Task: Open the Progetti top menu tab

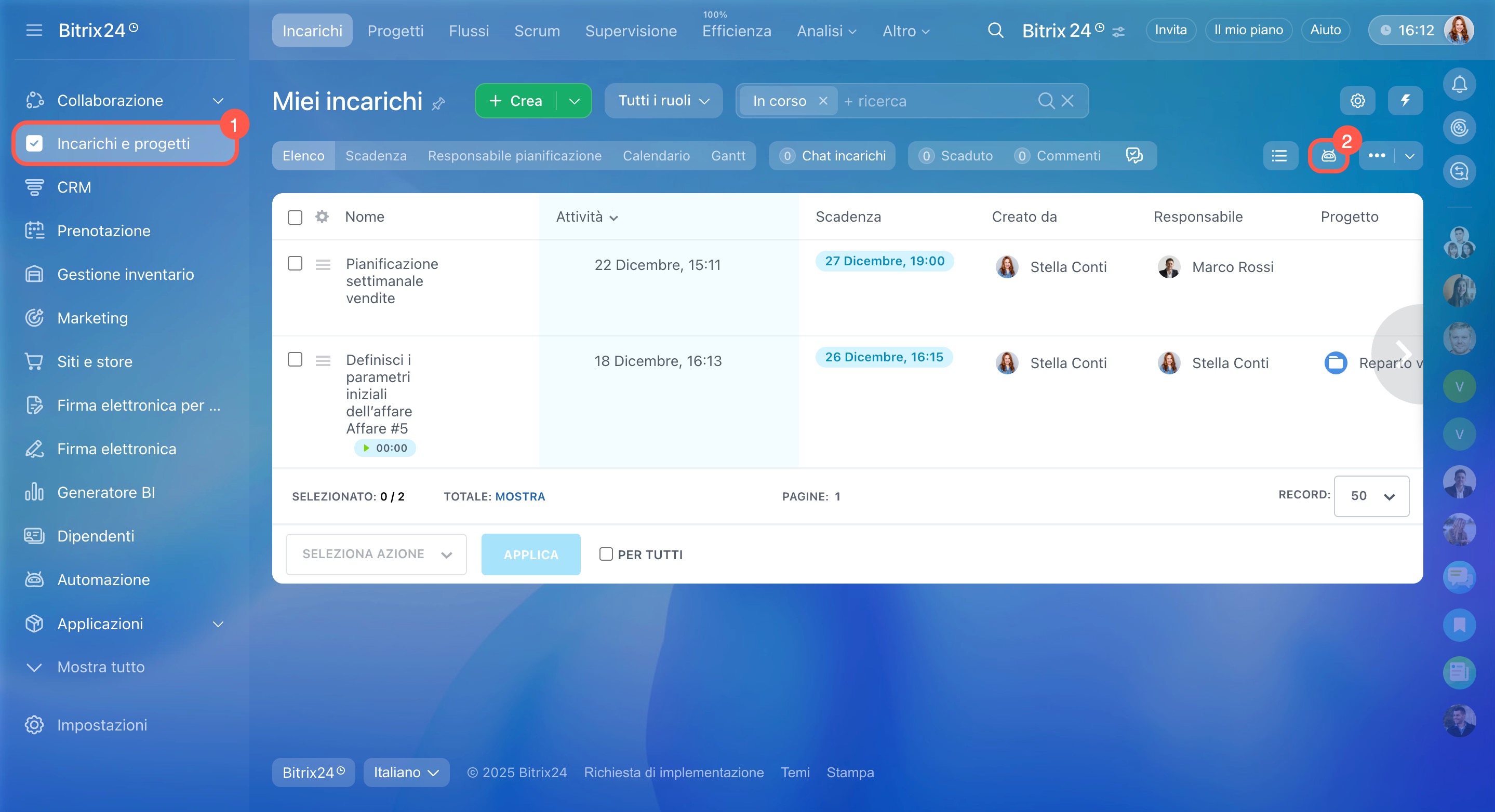Action: tap(395, 30)
